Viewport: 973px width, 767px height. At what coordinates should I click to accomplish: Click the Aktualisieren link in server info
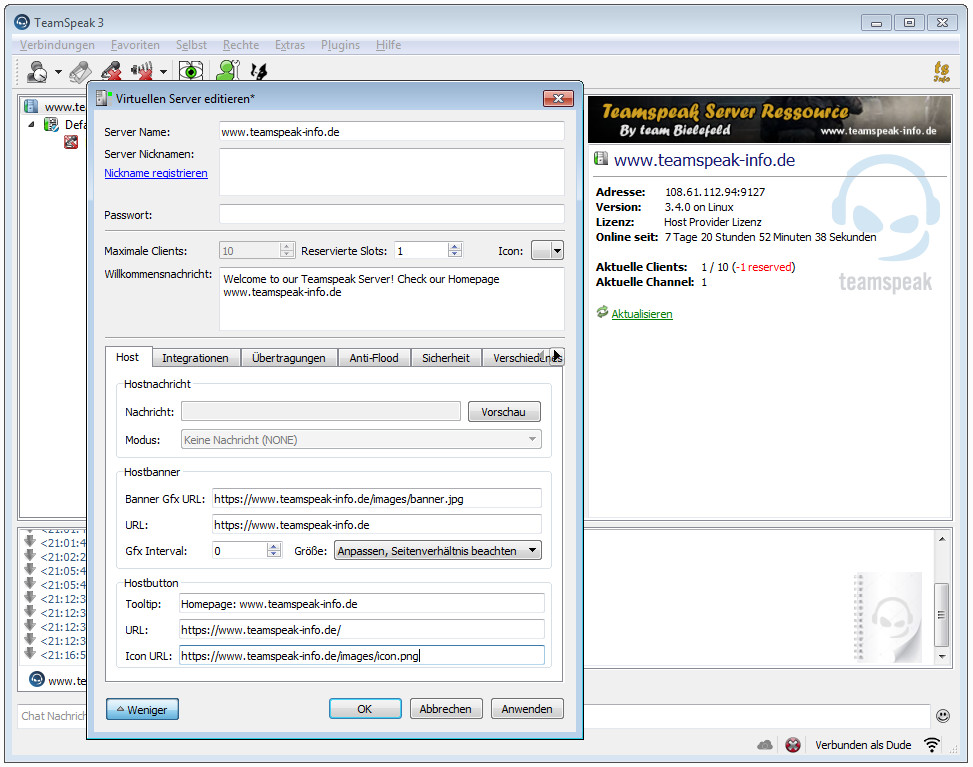[642, 314]
